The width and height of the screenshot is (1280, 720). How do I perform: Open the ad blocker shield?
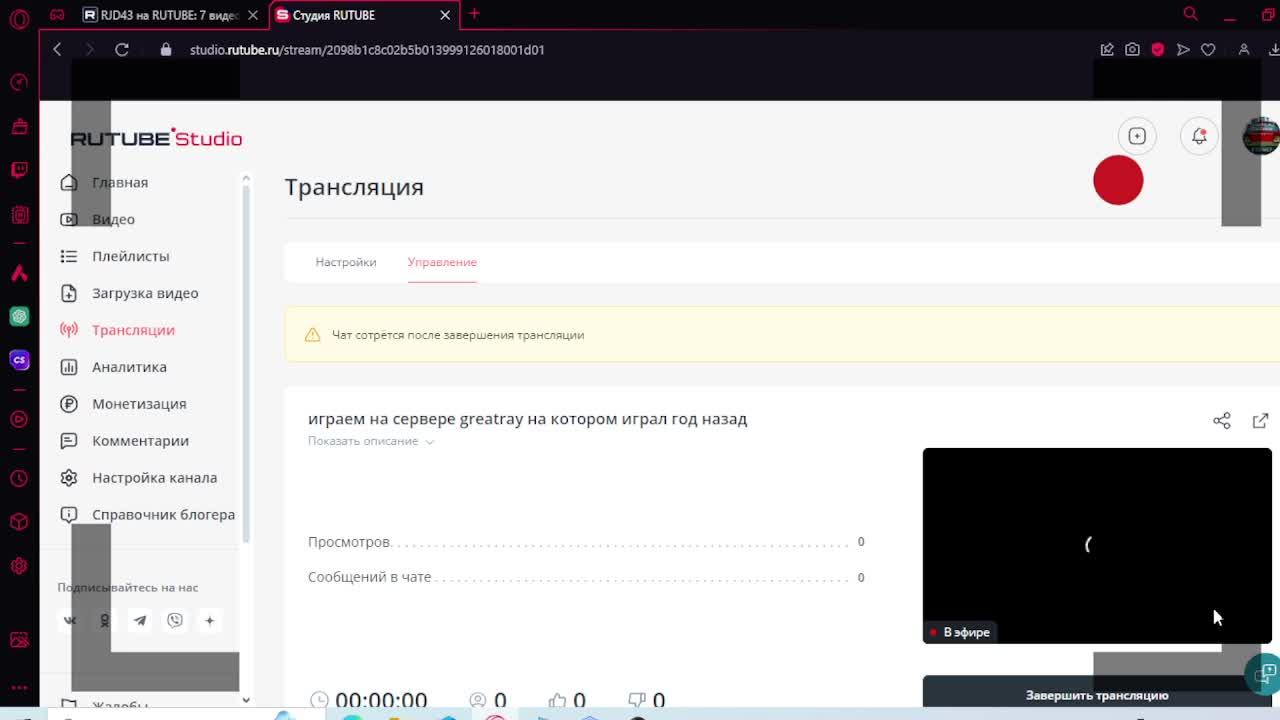click(1158, 49)
